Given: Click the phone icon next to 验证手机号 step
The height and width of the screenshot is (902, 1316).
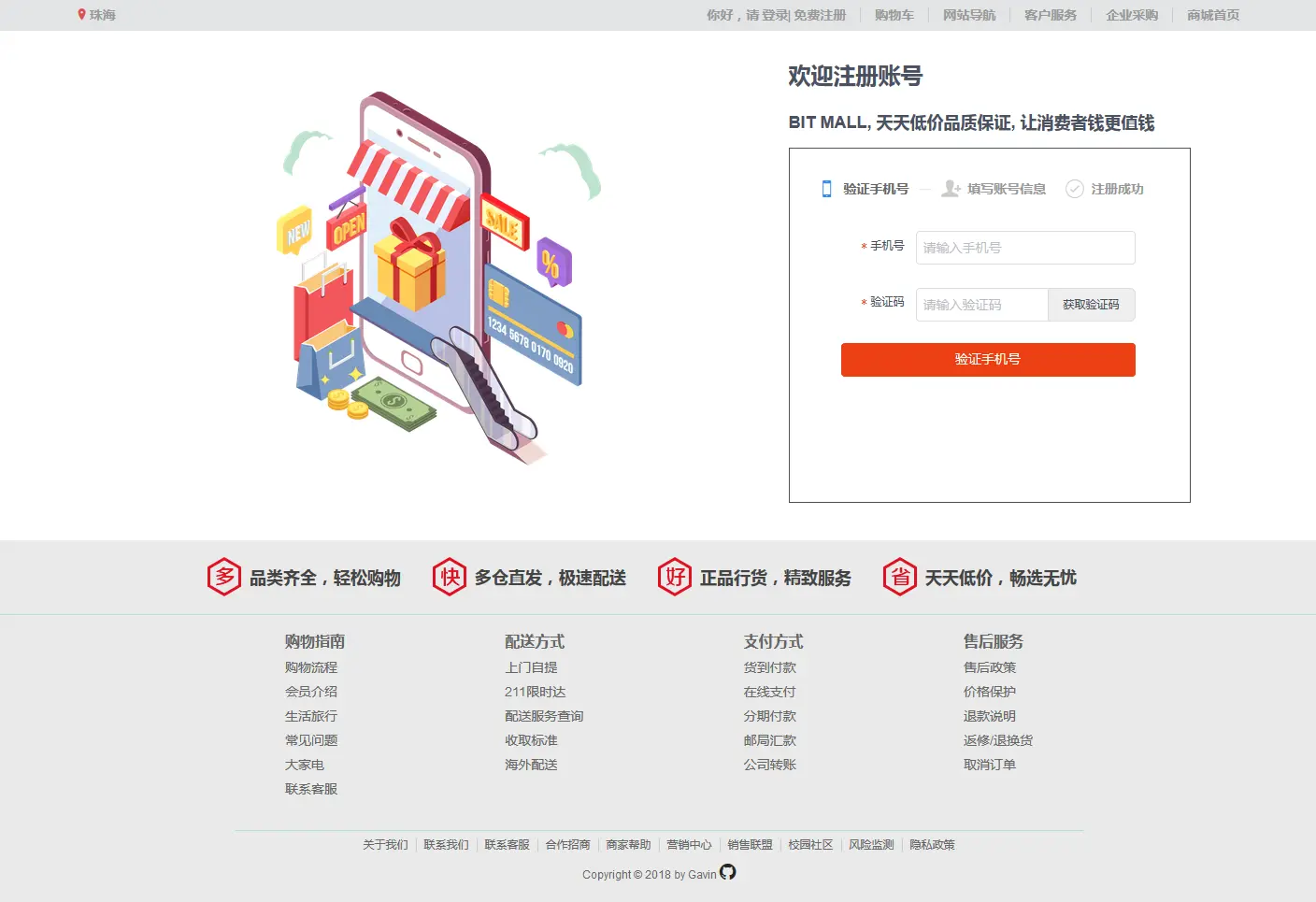Looking at the screenshot, I should coord(825,188).
